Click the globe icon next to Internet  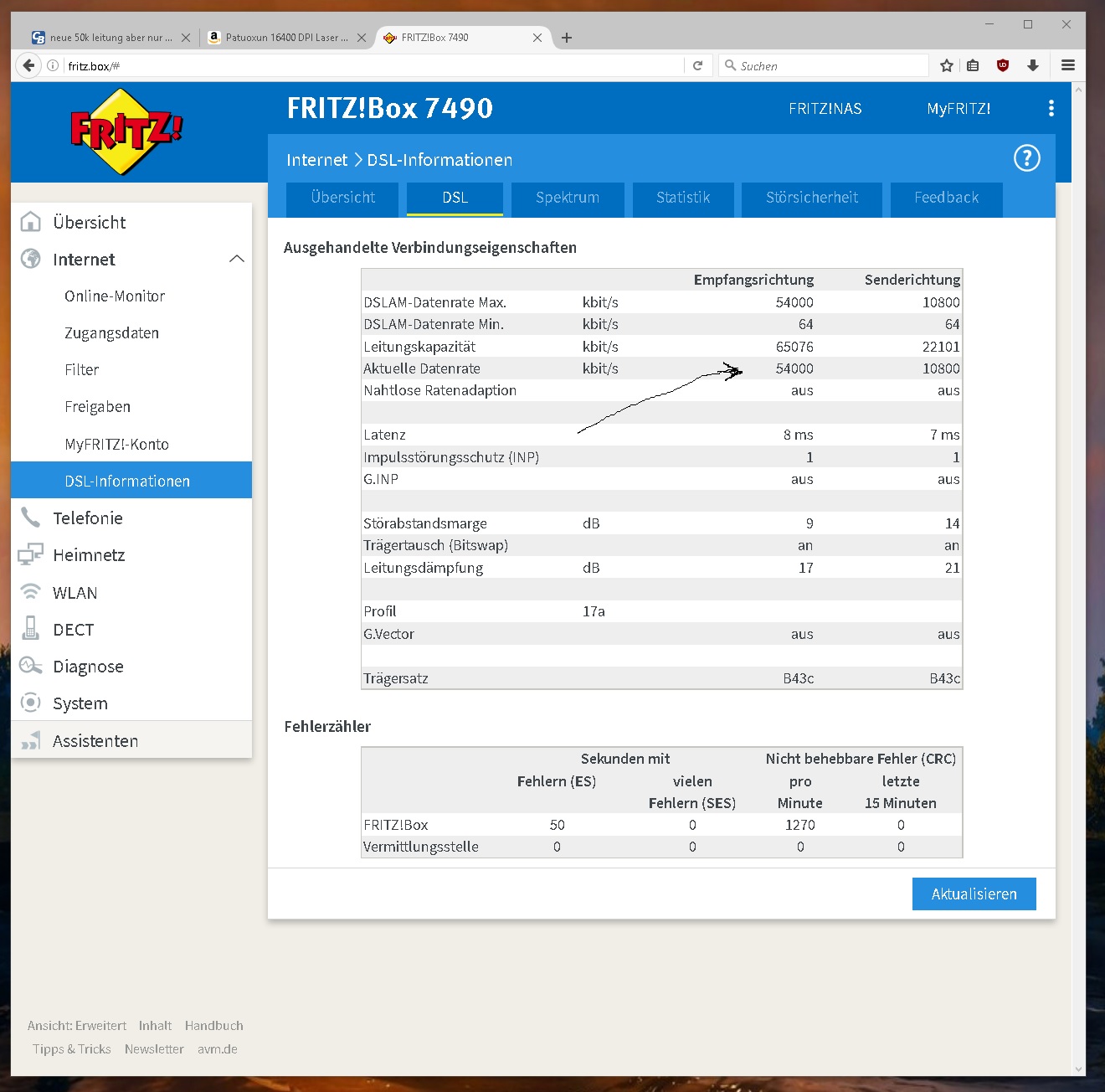point(31,259)
